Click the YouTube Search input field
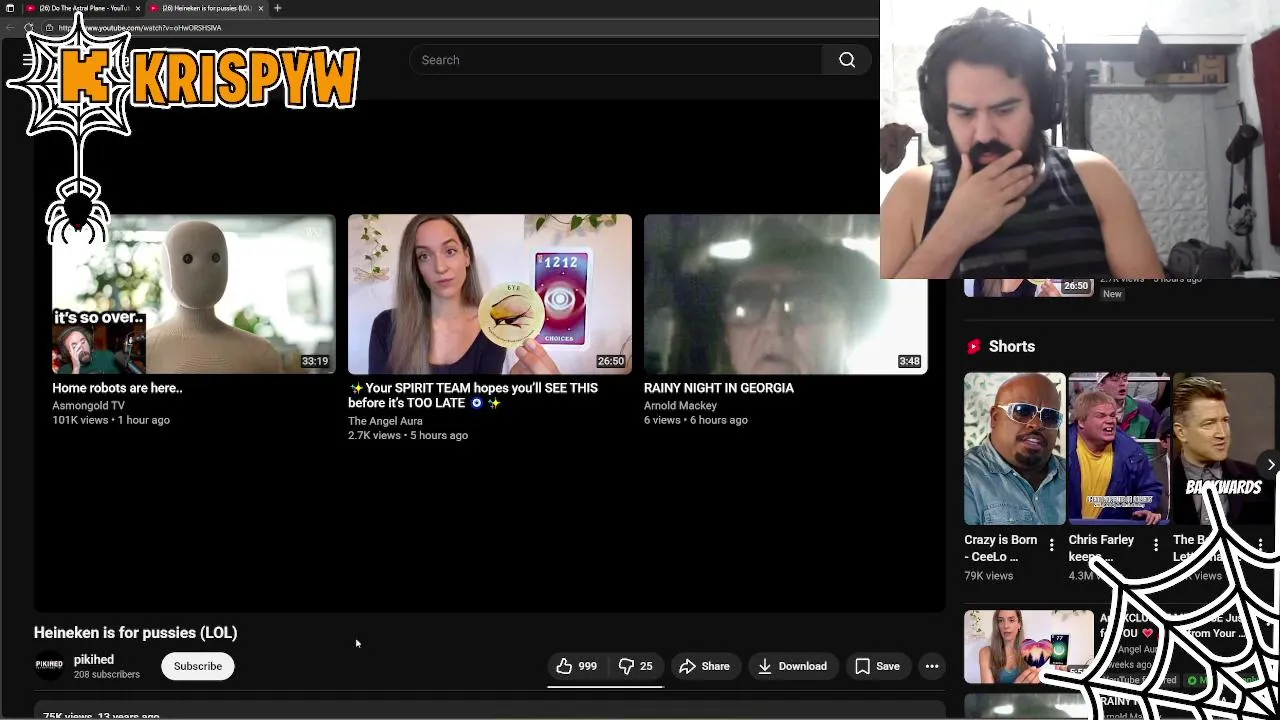The image size is (1280, 720). (615, 60)
